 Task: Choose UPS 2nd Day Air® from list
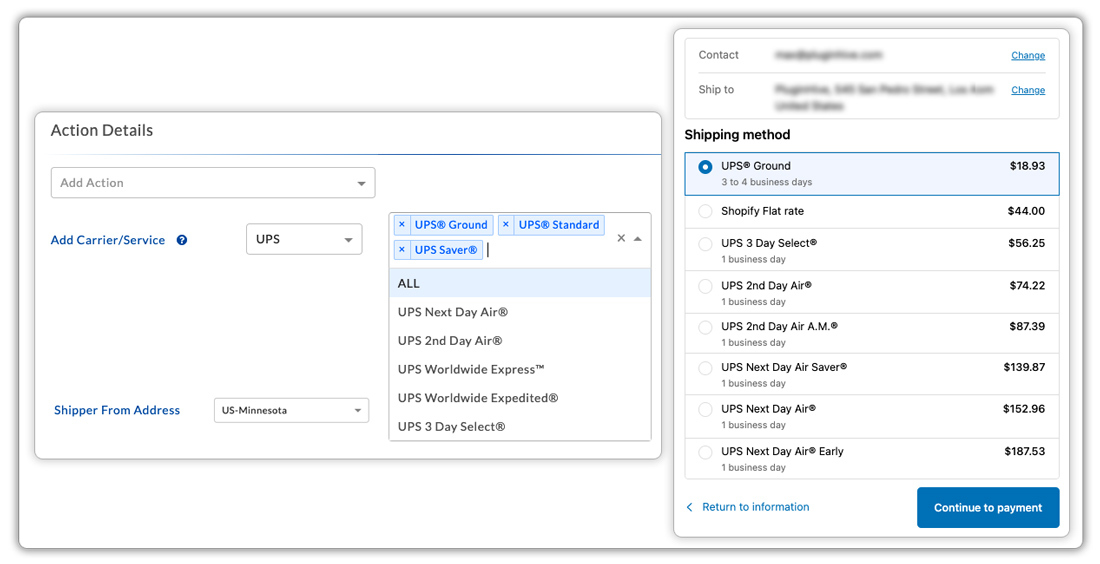520,341
